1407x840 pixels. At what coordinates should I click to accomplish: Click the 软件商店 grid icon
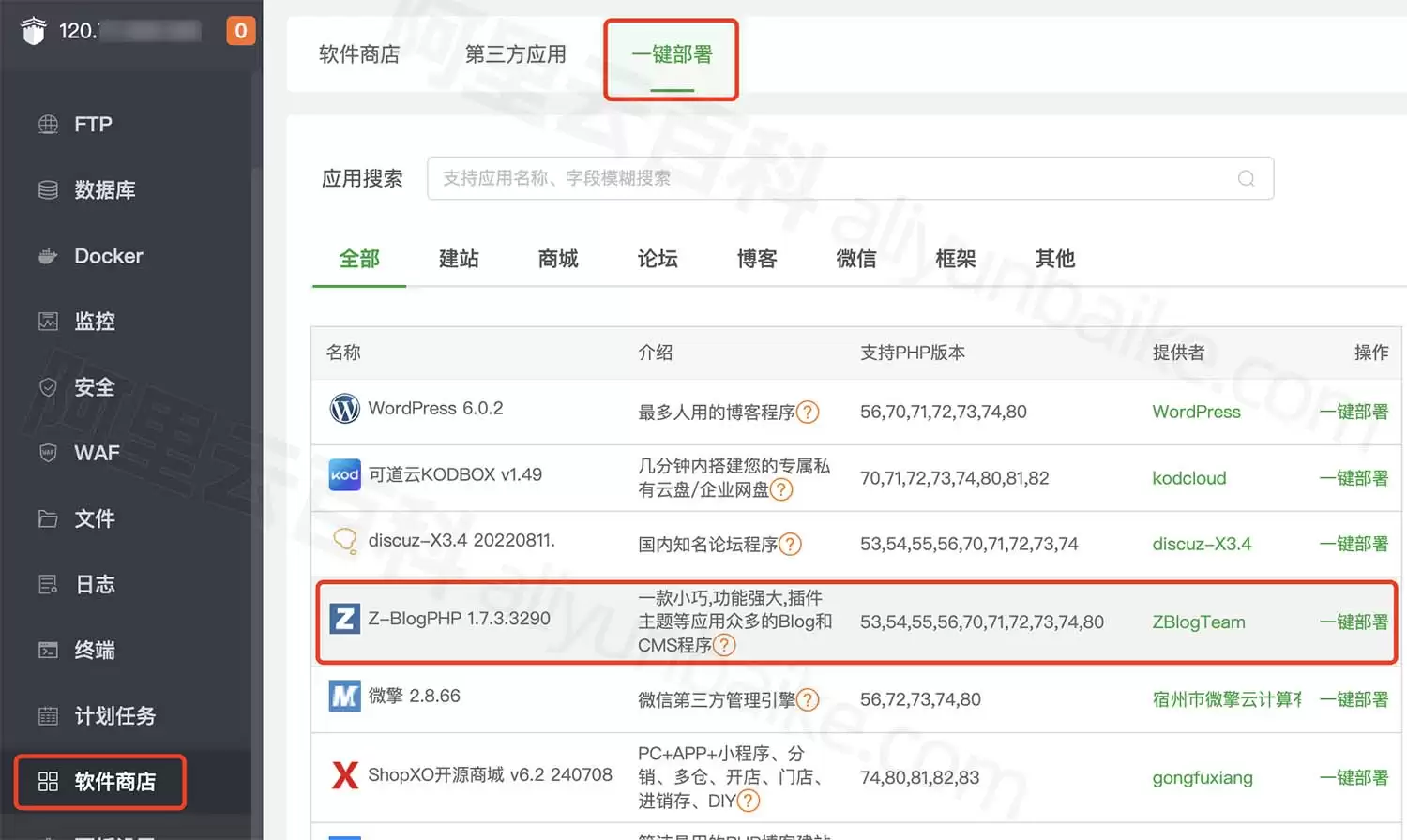click(x=48, y=782)
